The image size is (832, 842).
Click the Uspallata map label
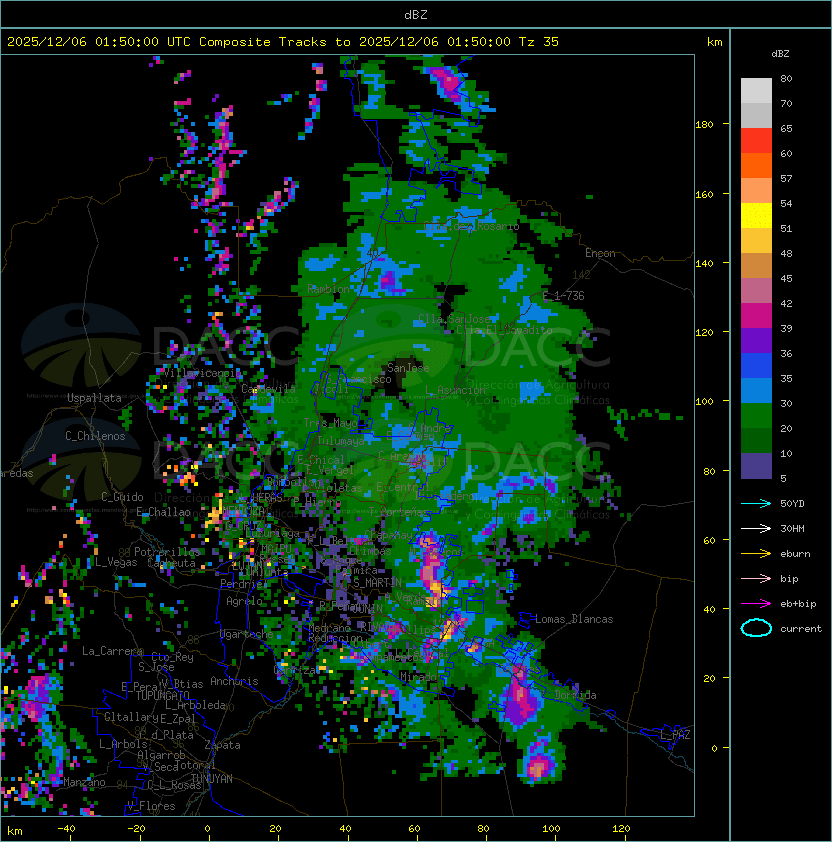click(95, 398)
